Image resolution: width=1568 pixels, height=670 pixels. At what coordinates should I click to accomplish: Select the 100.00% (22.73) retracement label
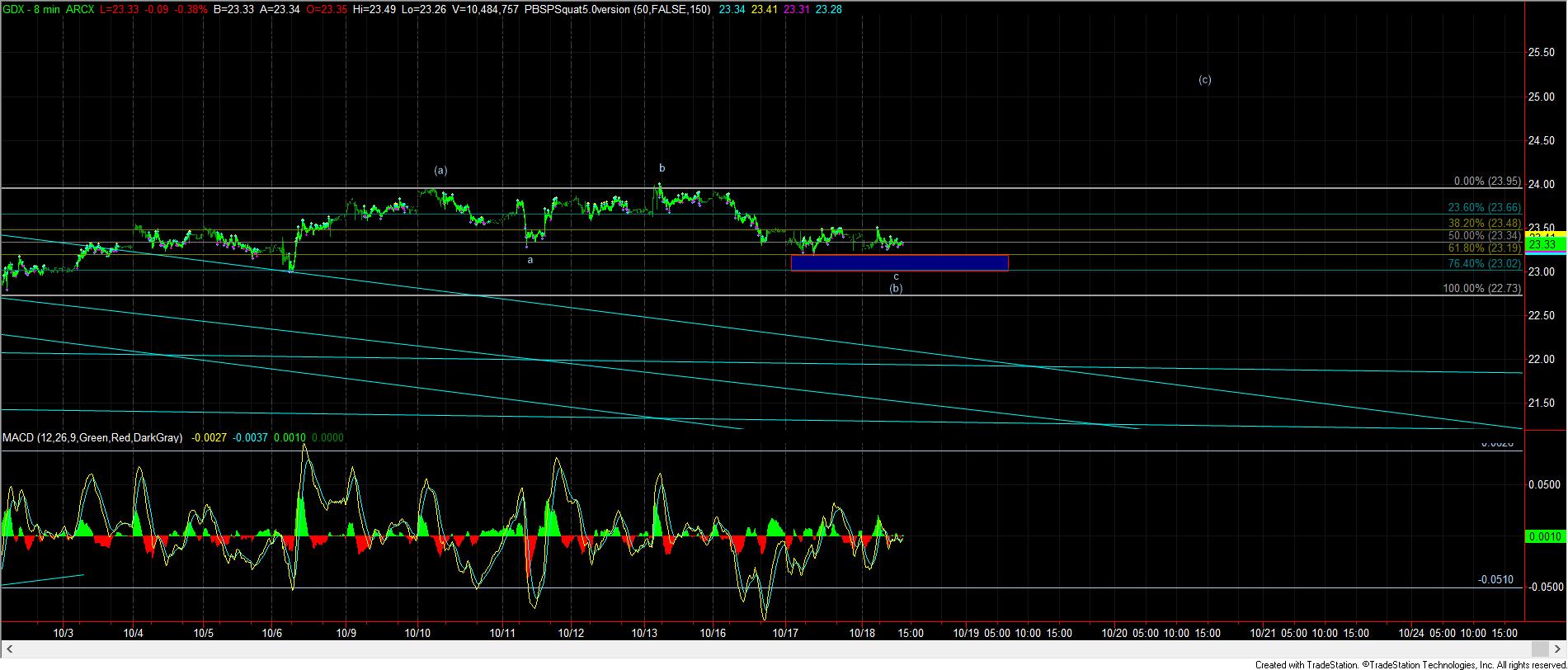click(x=1481, y=288)
